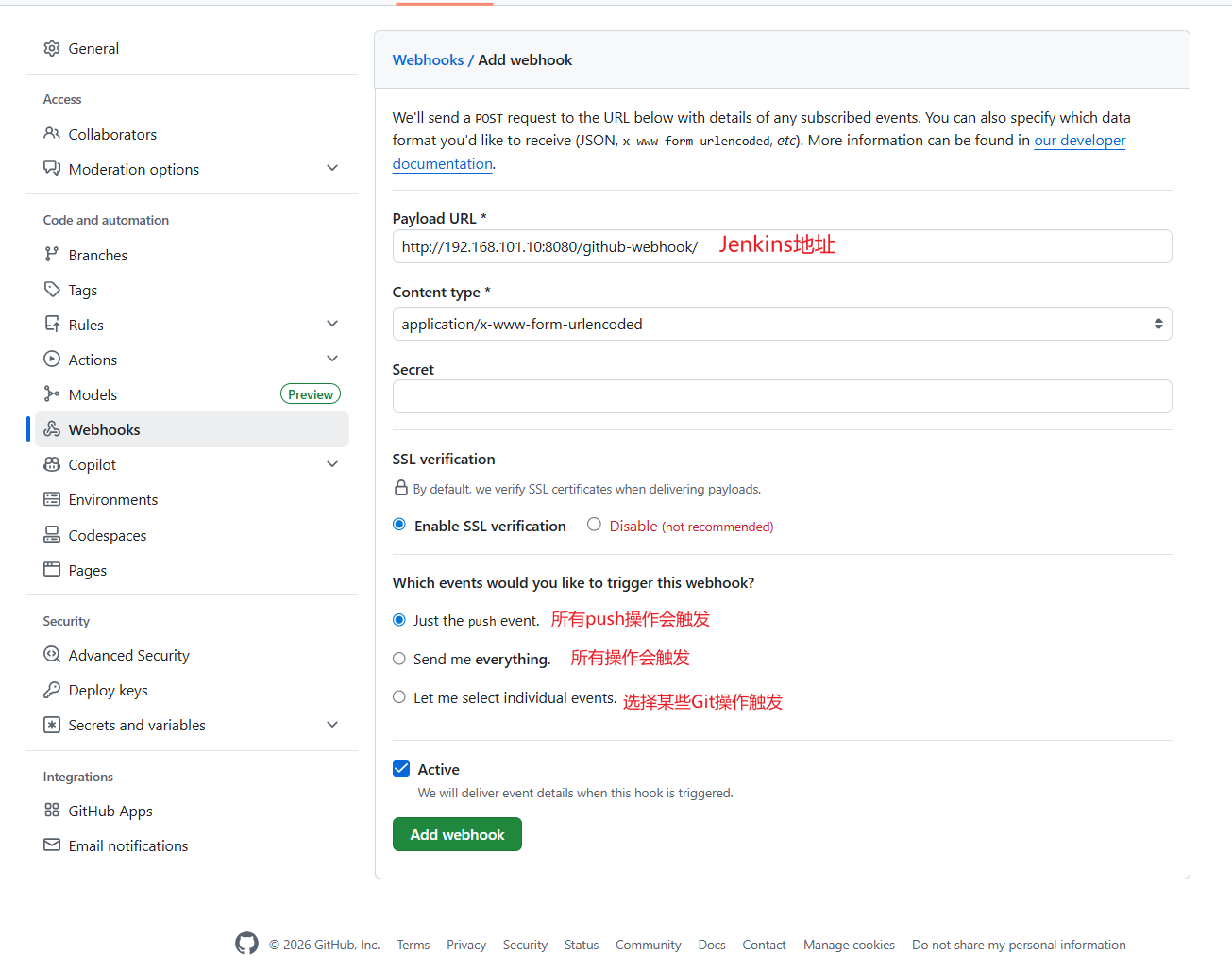Click the GitHub logo in footer

(x=246, y=944)
